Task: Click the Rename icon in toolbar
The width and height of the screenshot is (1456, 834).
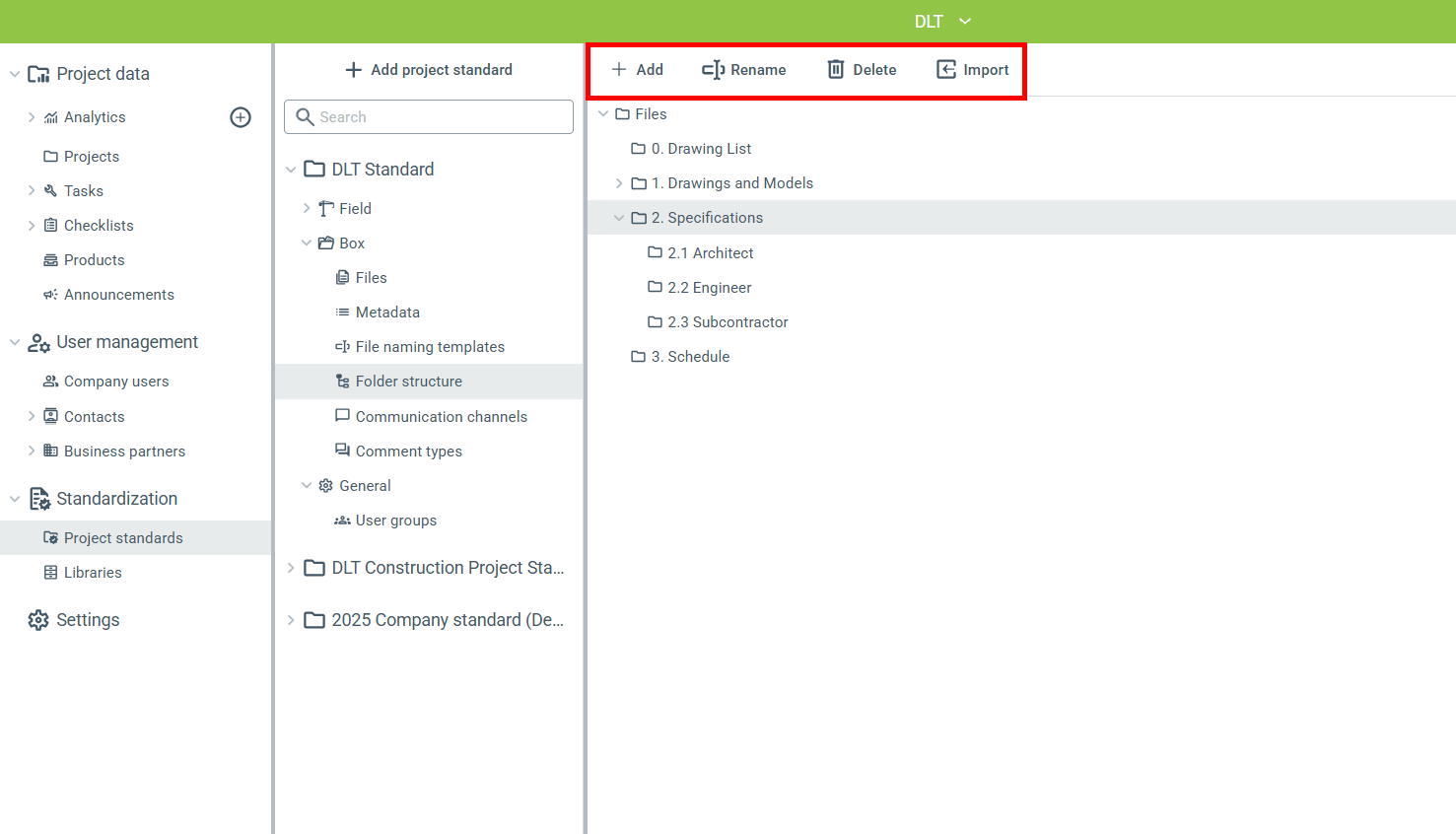Action: [x=713, y=69]
